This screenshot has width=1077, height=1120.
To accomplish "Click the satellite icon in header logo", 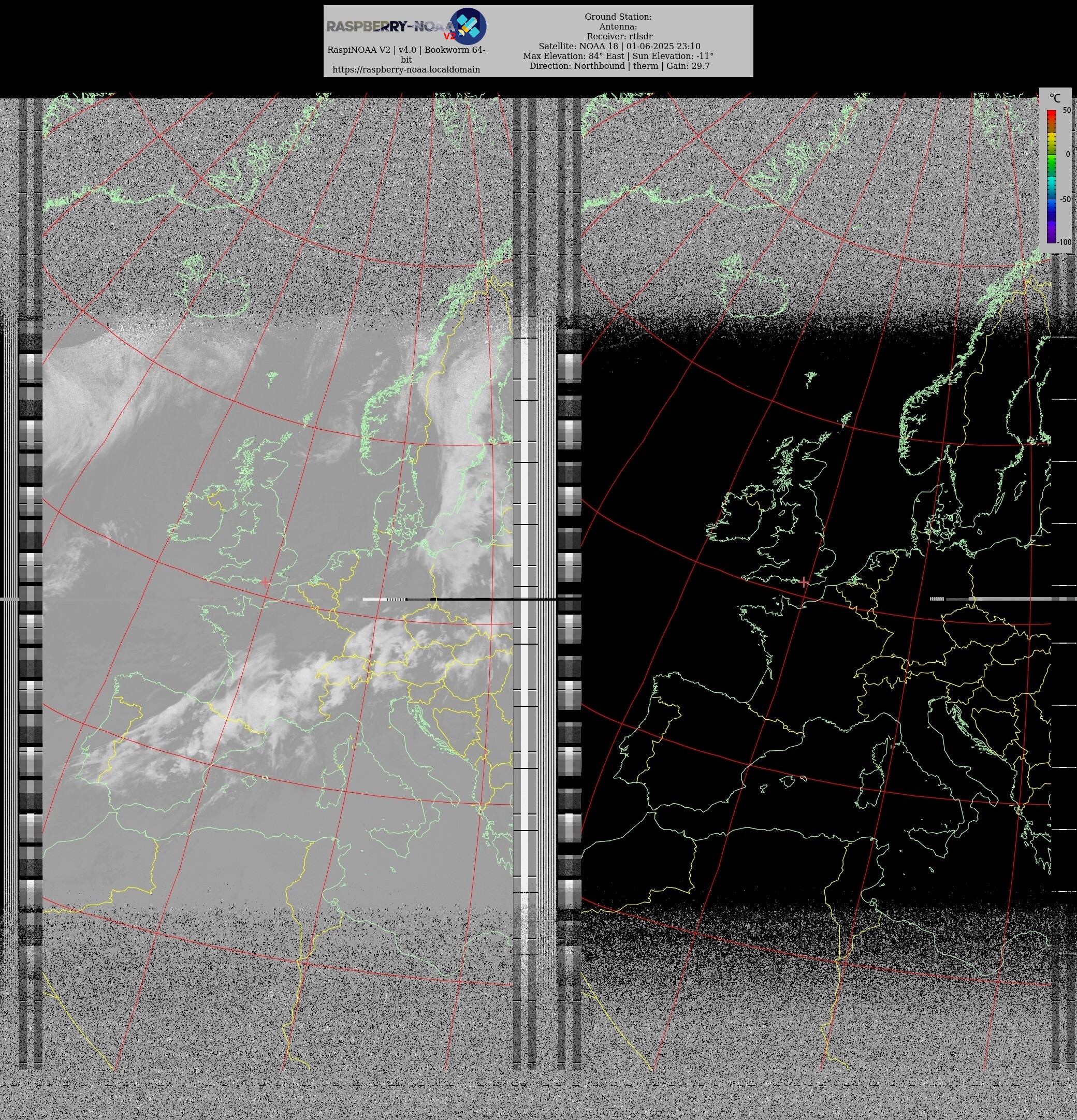I will pyautogui.click(x=468, y=26).
